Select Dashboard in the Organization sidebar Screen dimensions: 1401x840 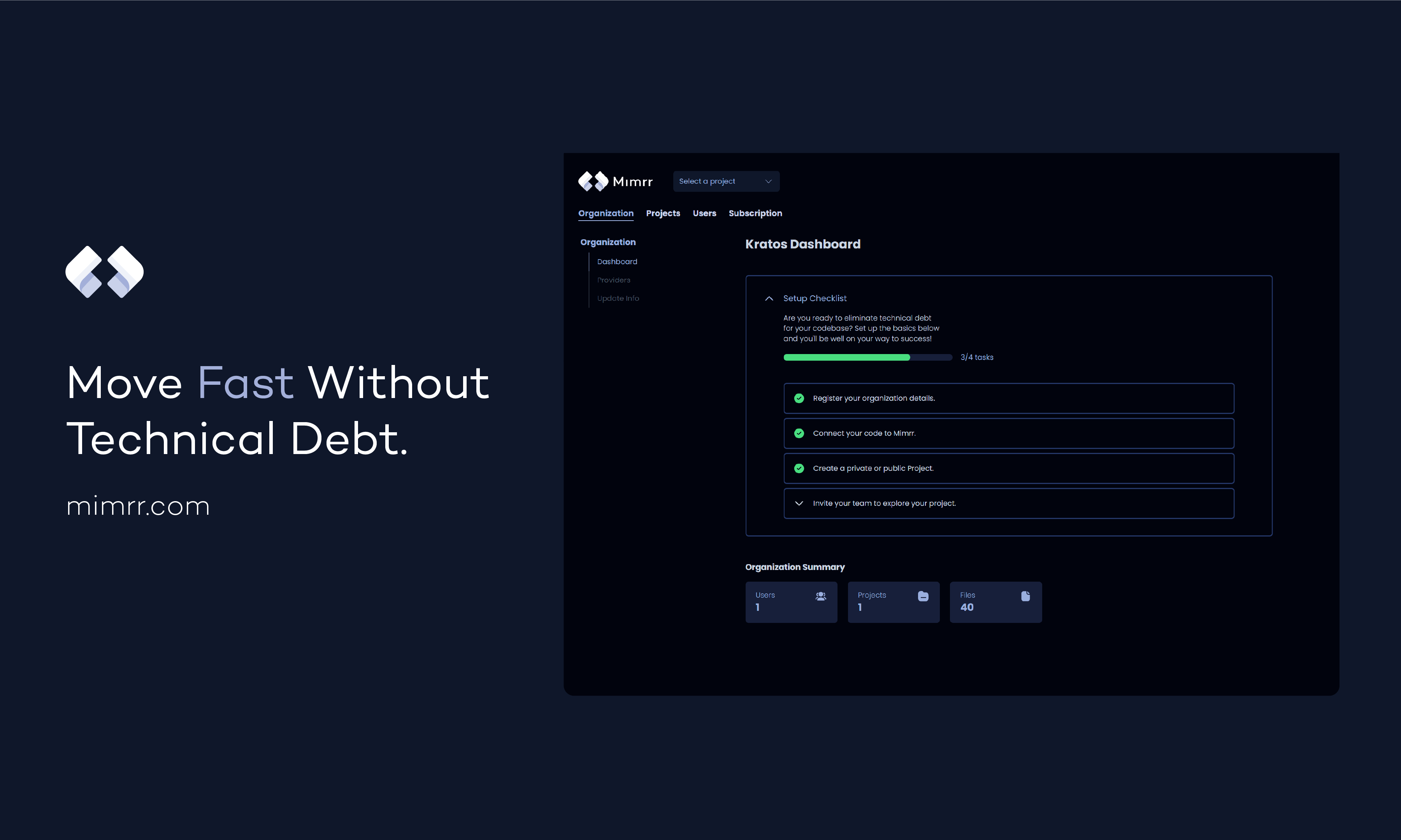pos(617,261)
